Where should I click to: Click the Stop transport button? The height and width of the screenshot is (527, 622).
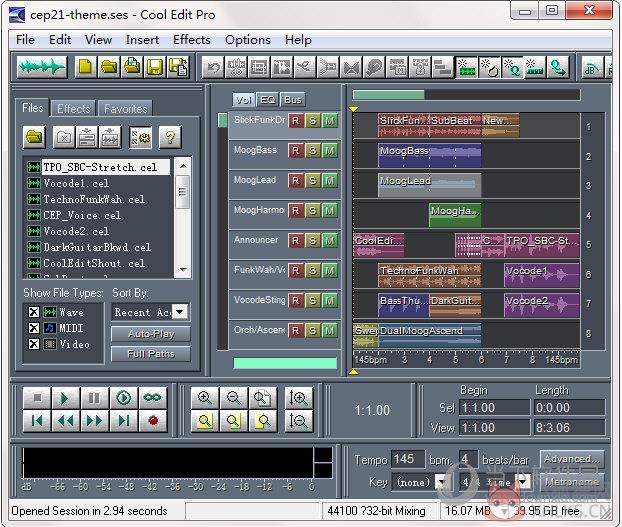37,397
